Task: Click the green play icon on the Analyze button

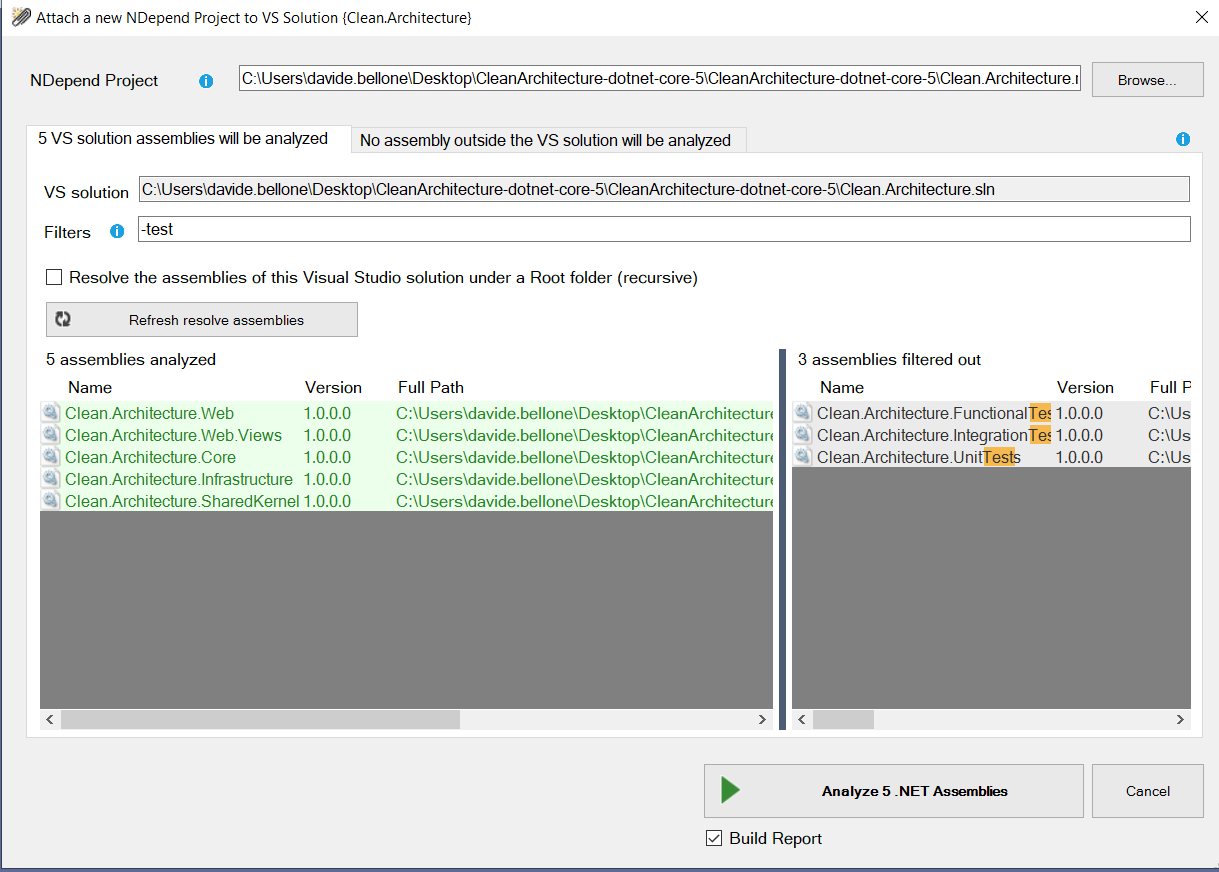Action: (x=730, y=790)
